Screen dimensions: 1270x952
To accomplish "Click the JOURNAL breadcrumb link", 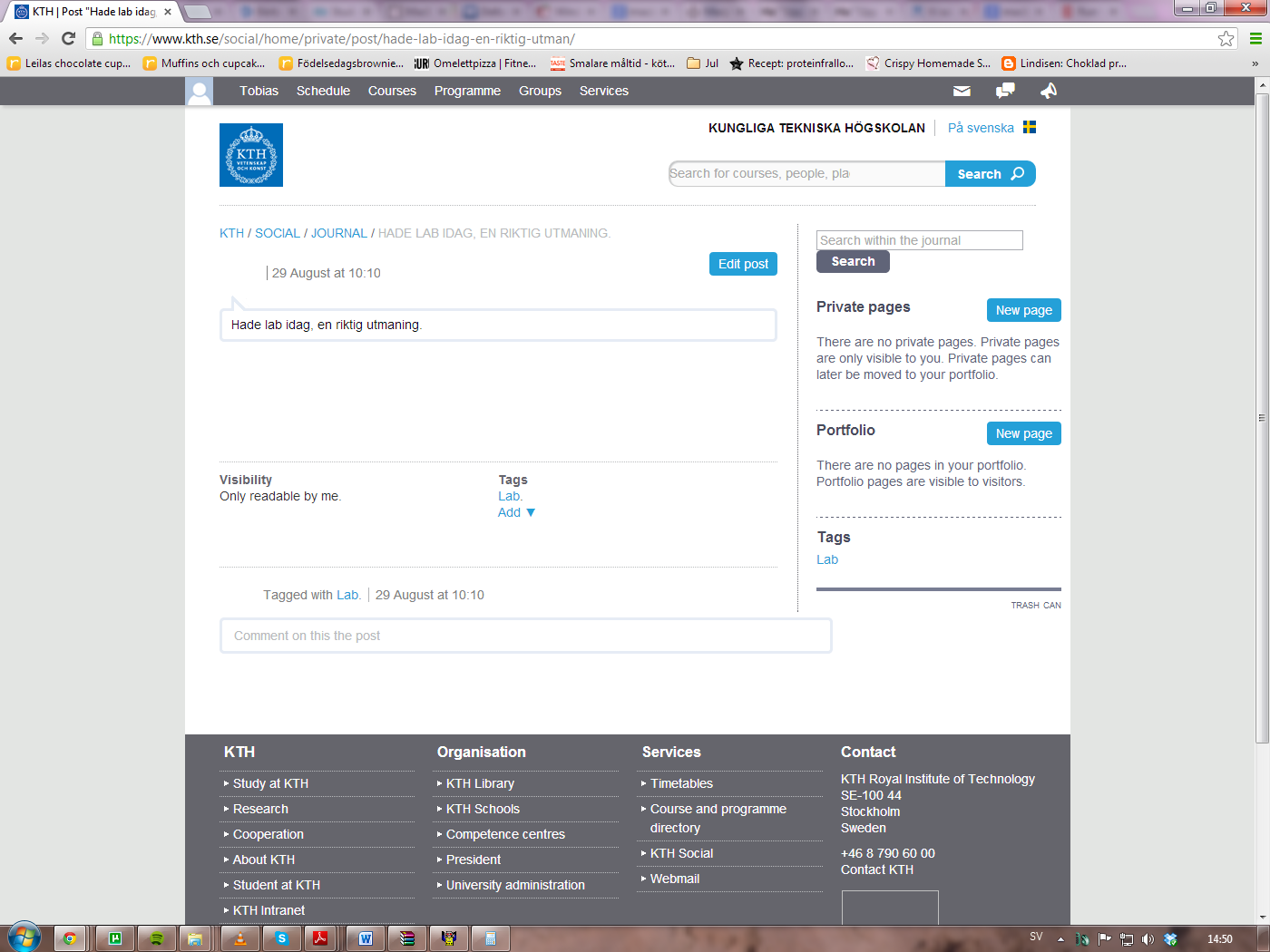I will (x=339, y=233).
